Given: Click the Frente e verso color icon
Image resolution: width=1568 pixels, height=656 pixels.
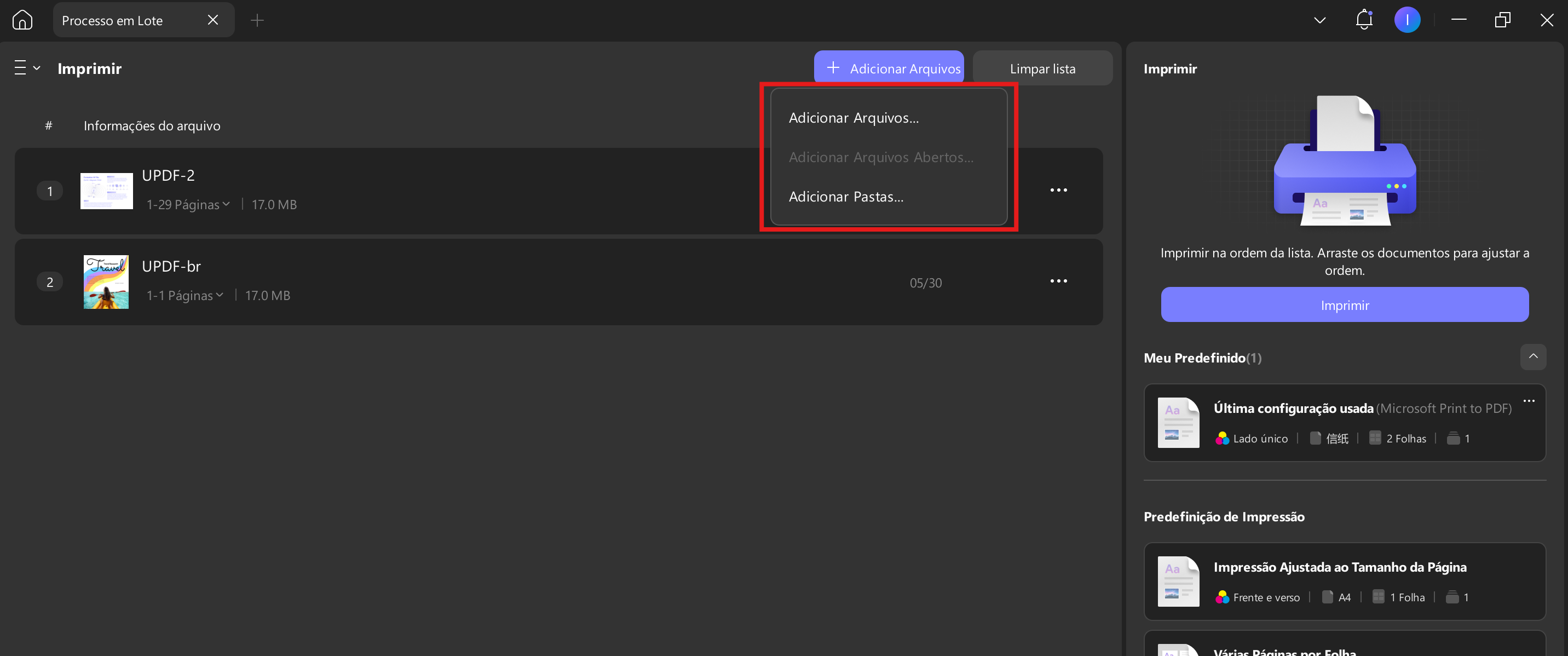Looking at the screenshot, I should [1221, 597].
